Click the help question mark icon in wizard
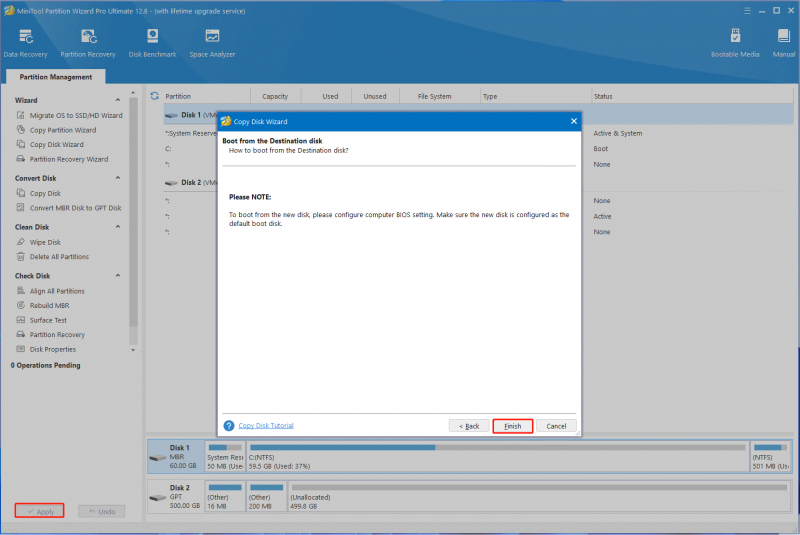This screenshot has width=800, height=535. [x=229, y=425]
